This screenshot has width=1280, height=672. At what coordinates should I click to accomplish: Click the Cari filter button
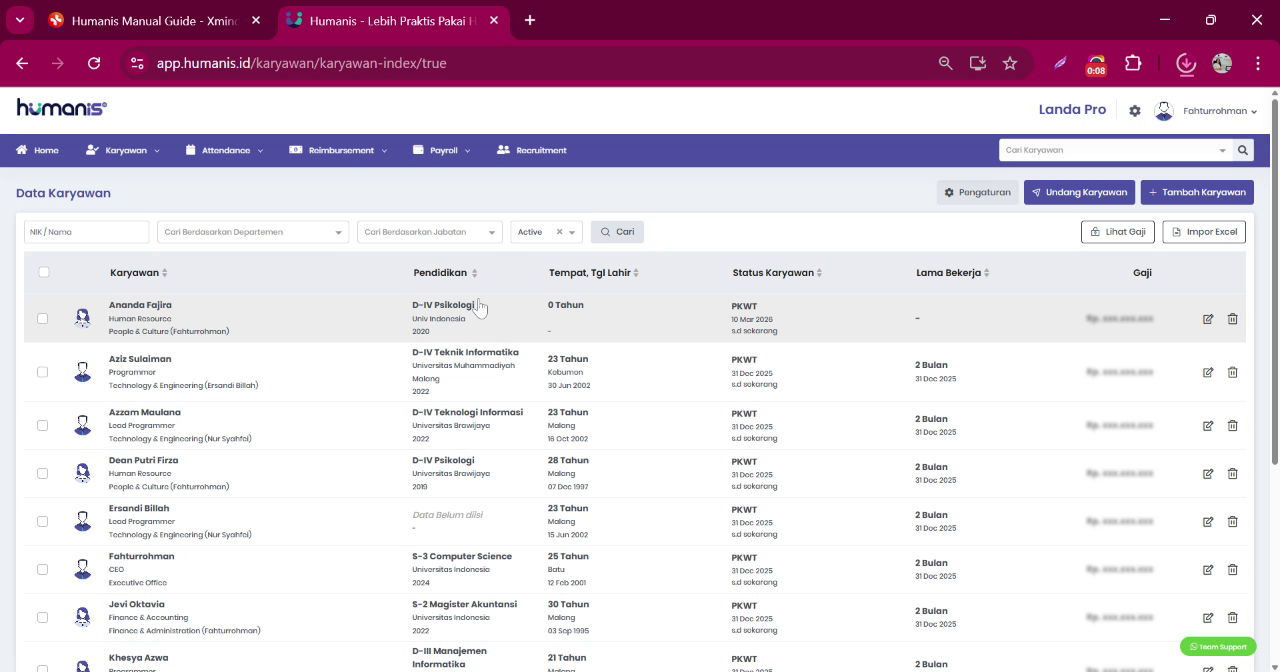tap(617, 232)
